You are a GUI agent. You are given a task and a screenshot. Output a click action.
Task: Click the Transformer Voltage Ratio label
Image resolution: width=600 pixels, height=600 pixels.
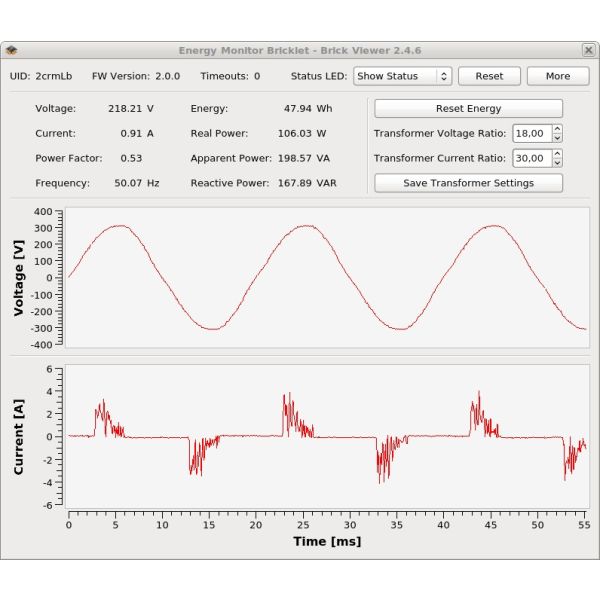coord(440,134)
